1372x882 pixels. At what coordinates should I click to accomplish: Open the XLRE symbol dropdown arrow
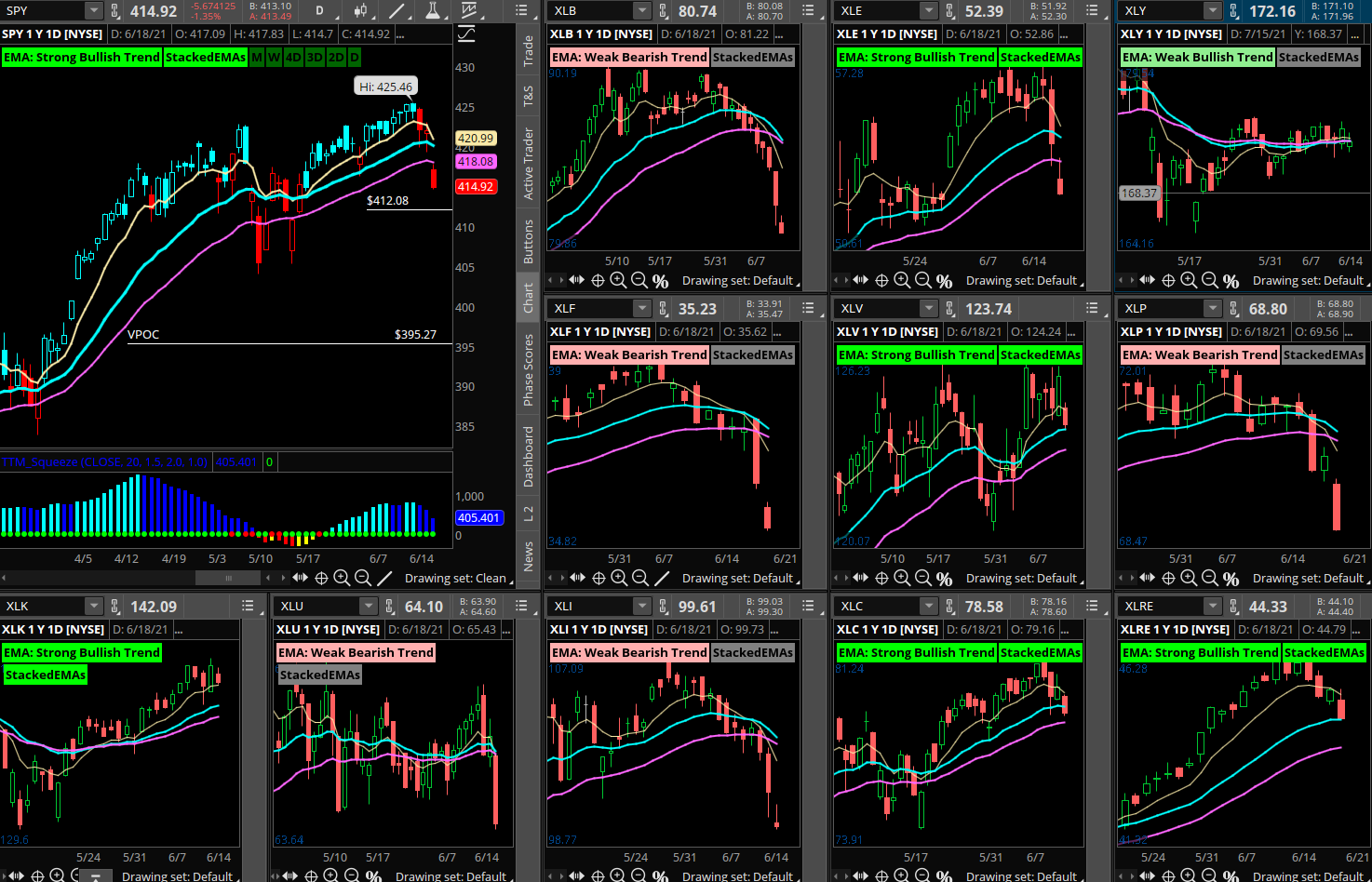point(1212,607)
